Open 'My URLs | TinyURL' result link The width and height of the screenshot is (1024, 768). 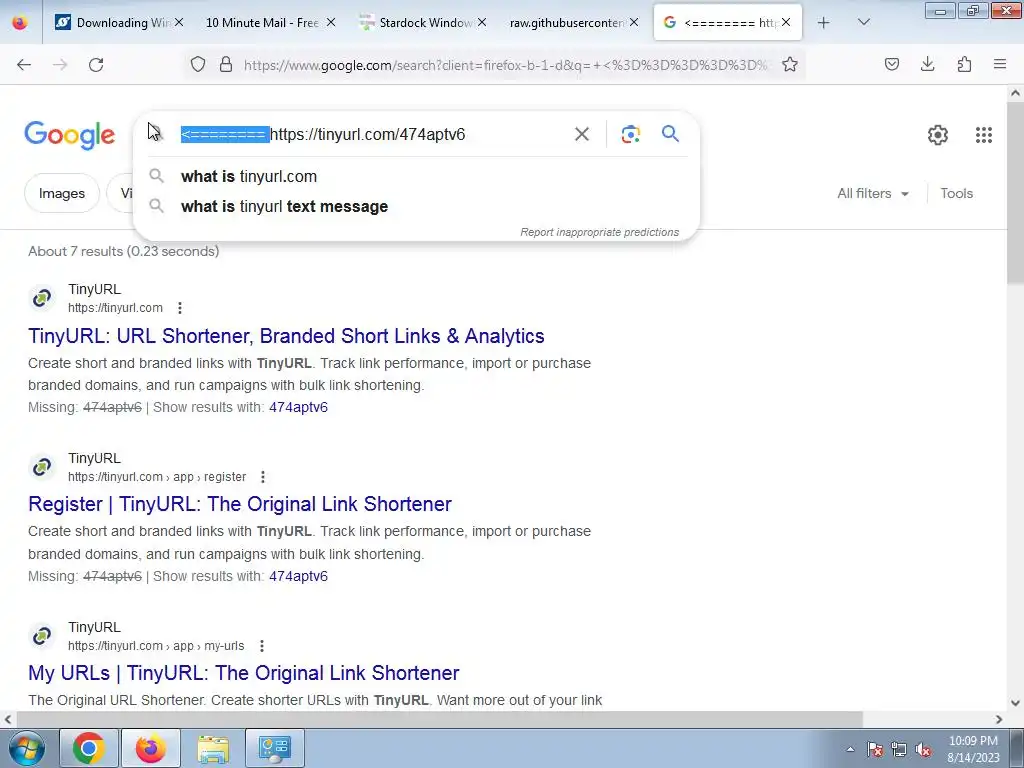(244, 673)
